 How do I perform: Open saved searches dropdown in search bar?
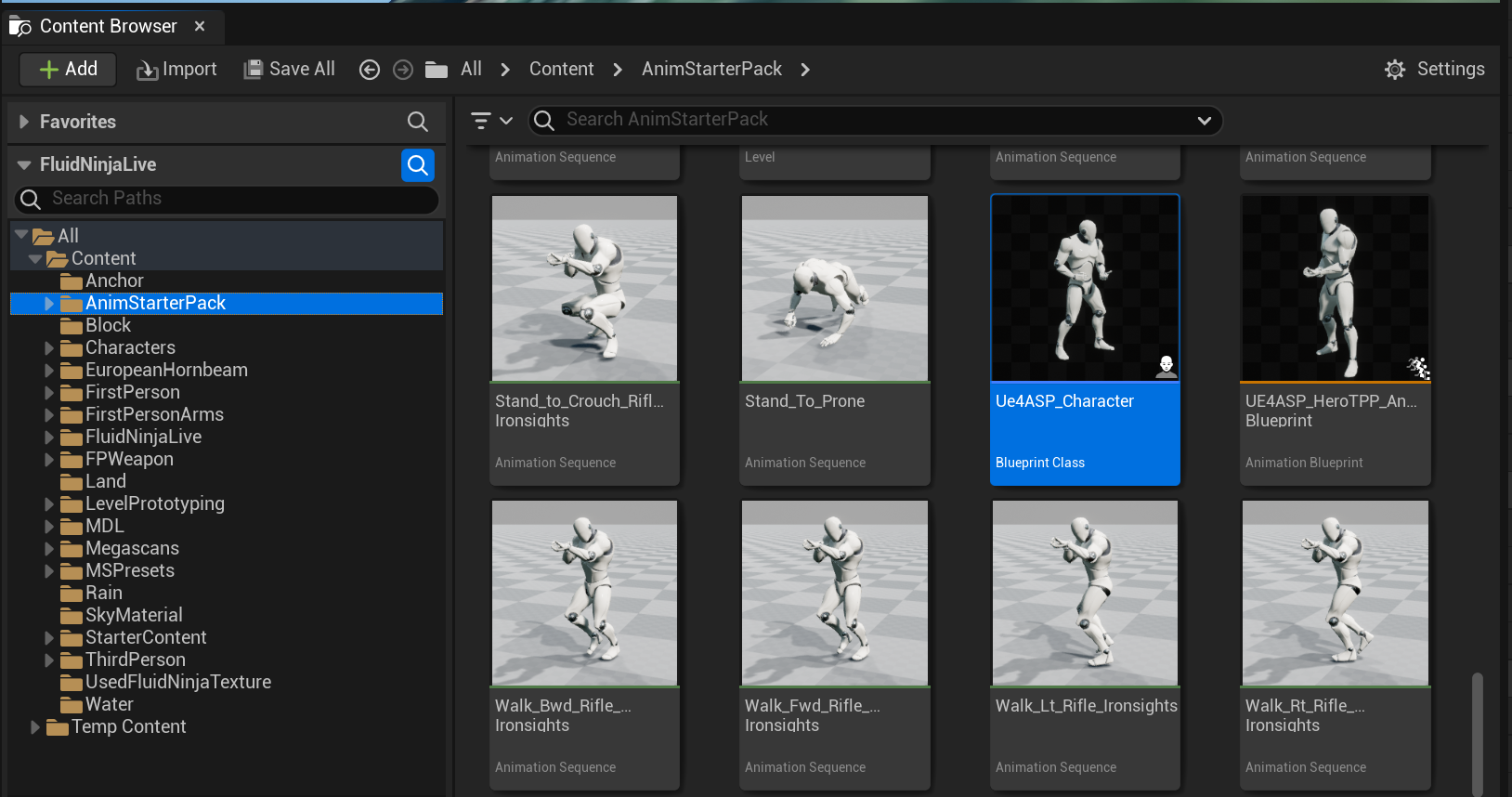(x=1204, y=121)
